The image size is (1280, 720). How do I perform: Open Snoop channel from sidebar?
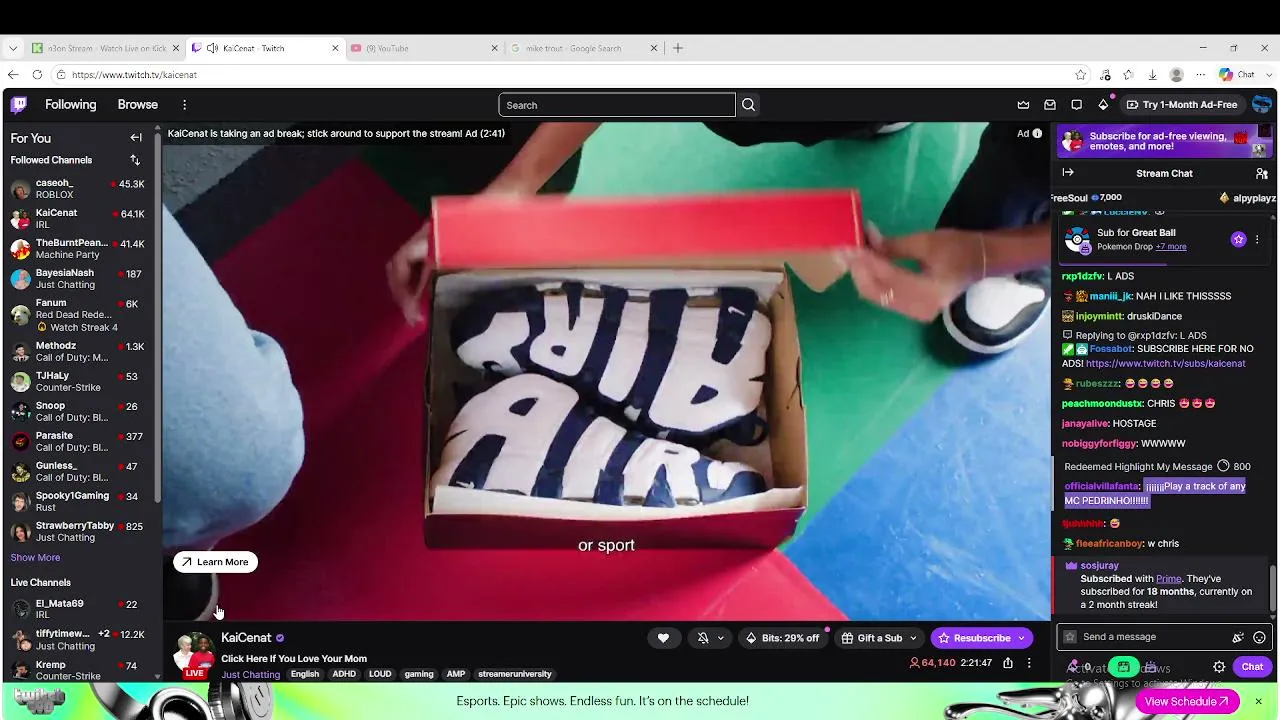click(78, 412)
